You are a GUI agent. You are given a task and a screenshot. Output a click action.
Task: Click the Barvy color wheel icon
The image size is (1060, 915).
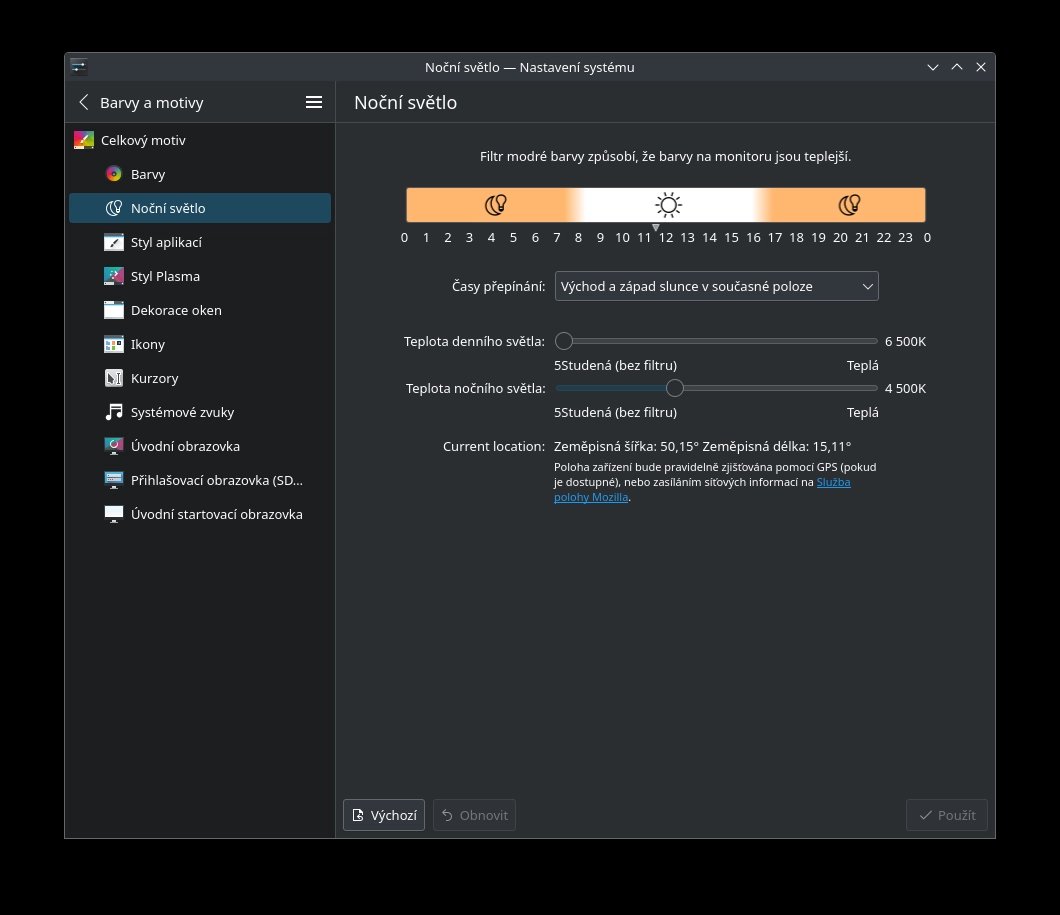pyautogui.click(x=114, y=174)
